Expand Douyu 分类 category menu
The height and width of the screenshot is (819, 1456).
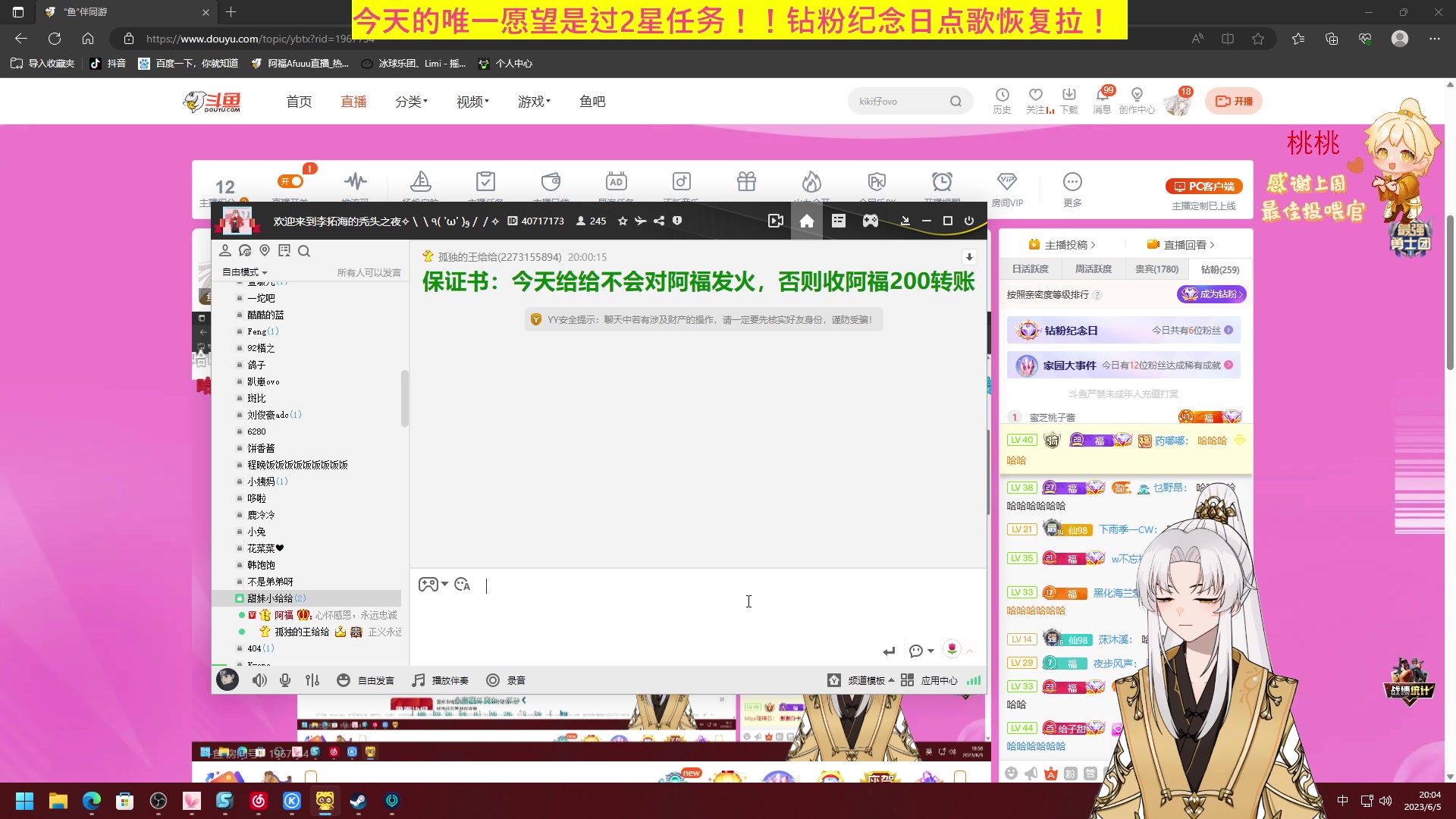coord(411,102)
